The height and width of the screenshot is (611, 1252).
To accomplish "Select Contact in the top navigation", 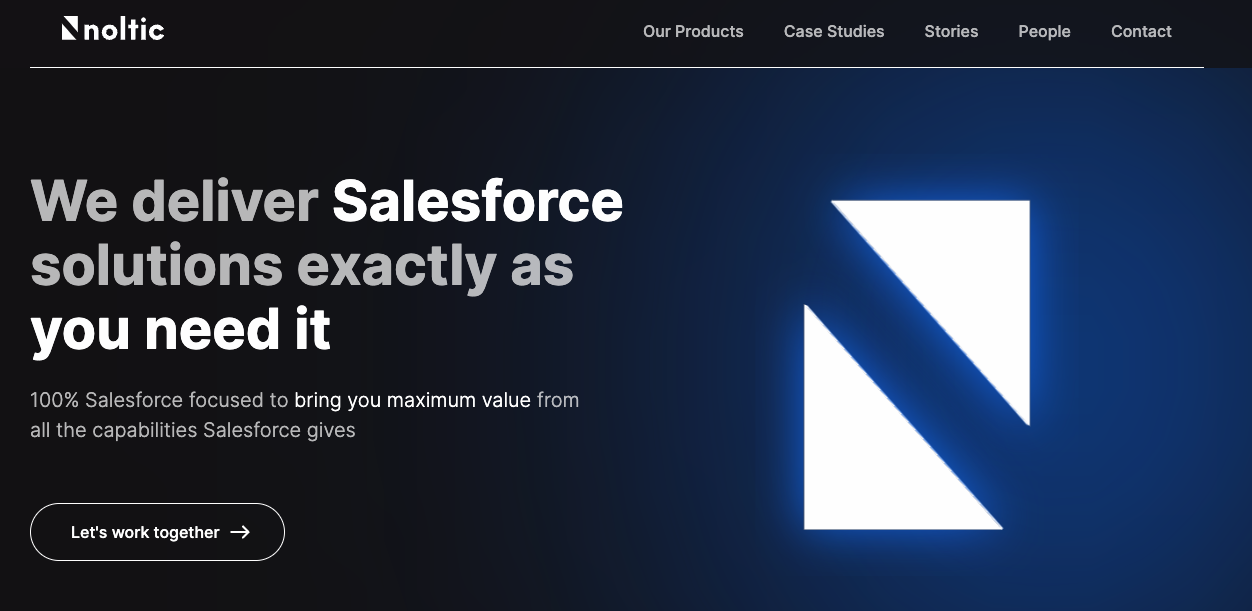I will (1141, 31).
